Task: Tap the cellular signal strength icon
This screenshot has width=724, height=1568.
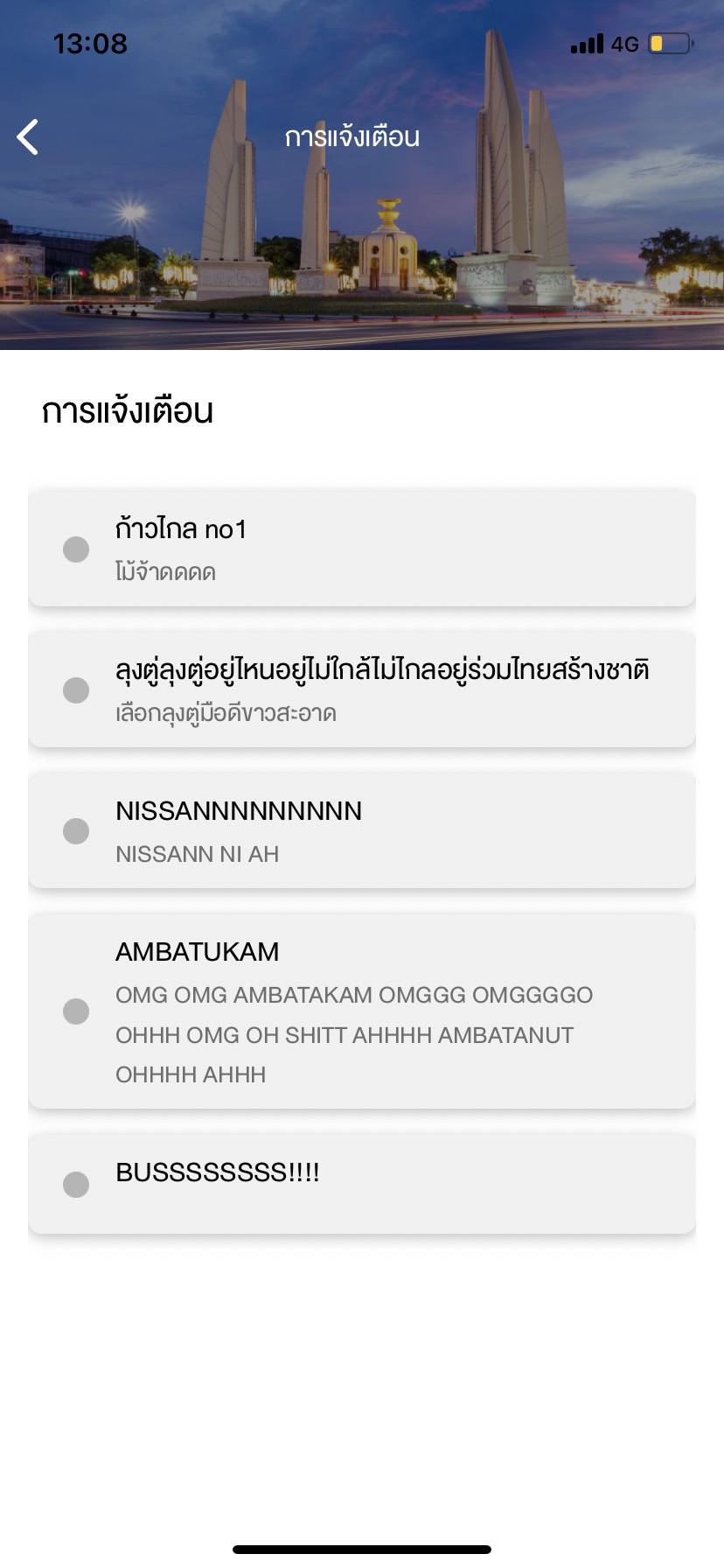Action: [587, 44]
